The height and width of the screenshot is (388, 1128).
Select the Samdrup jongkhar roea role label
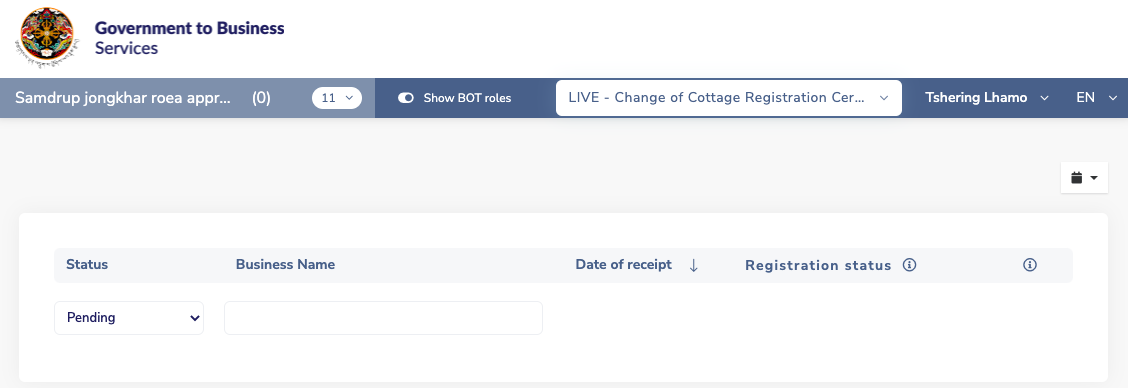(123, 98)
